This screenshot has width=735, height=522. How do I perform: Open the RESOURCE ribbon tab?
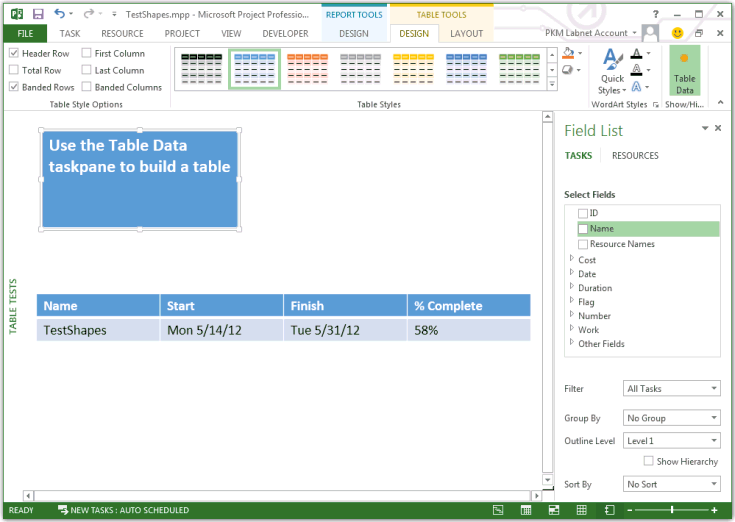click(122, 33)
